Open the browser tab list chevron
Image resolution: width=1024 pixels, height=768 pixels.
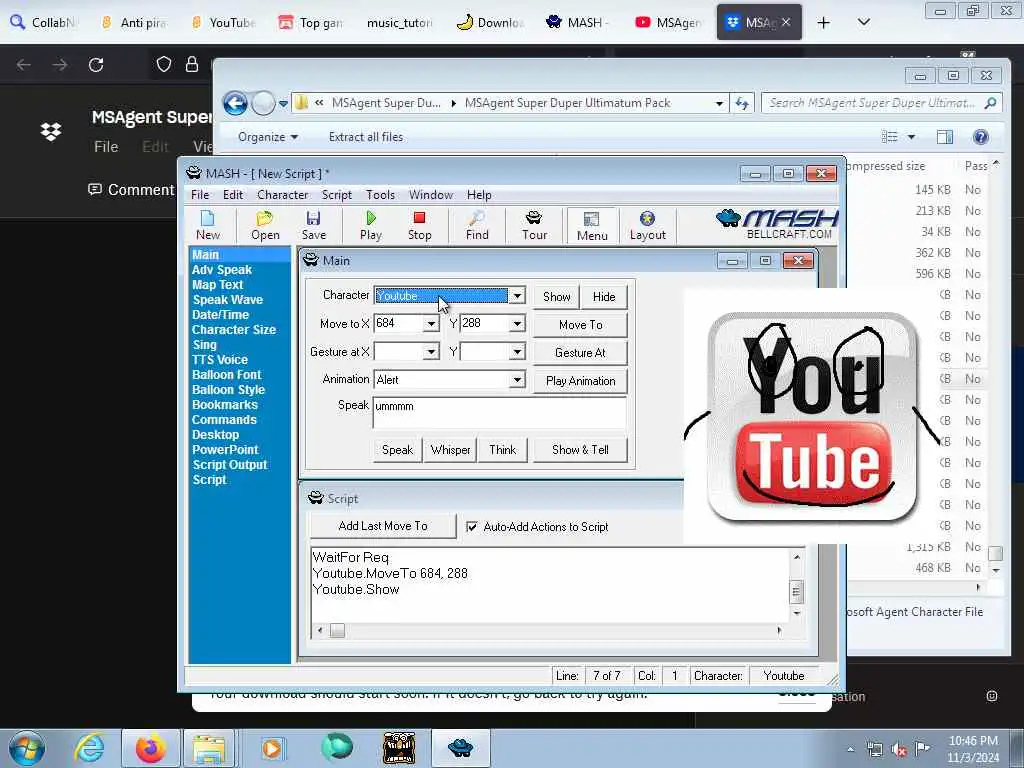pyautogui.click(x=863, y=23)
